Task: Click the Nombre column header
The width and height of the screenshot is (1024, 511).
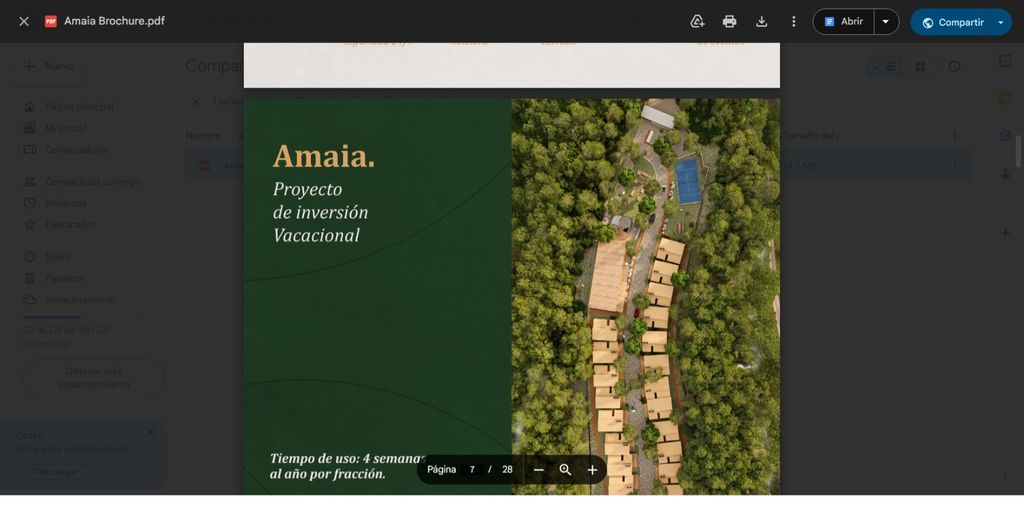Action: tap(203, 136)
